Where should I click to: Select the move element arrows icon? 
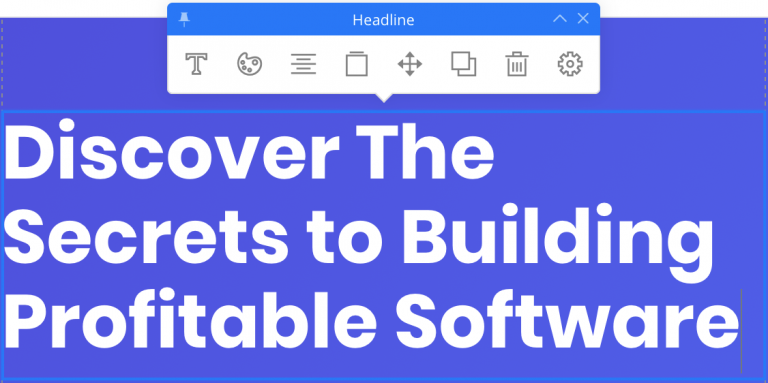(x=410, y=64)
